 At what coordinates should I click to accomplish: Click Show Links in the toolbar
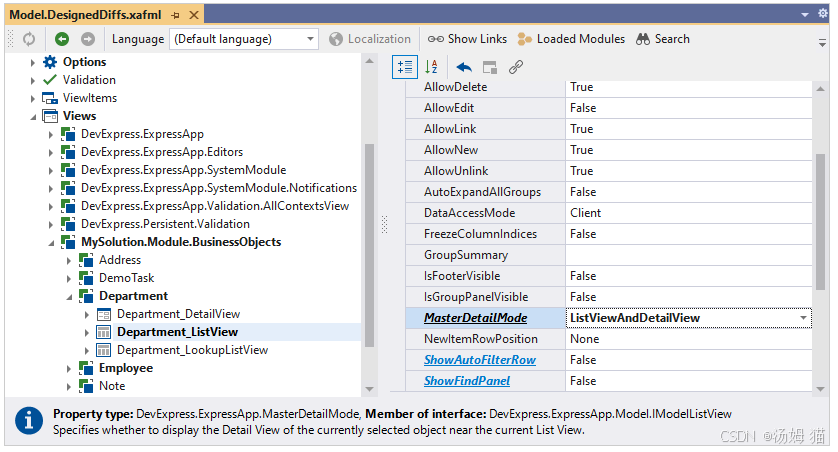point(467,39)
